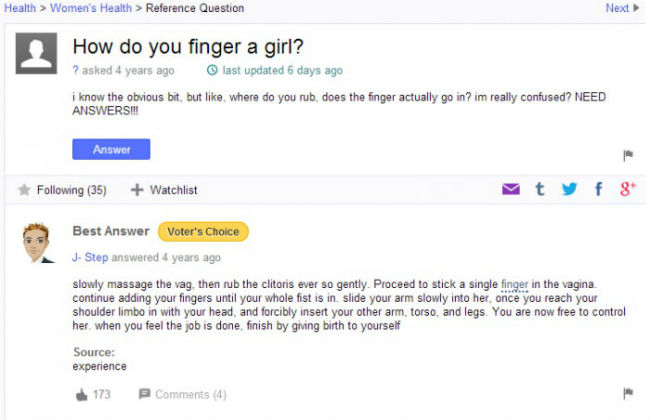This screenshot has height=420, width=650.
Task: Toggle following with the star icon
Action: pos(24,190)
